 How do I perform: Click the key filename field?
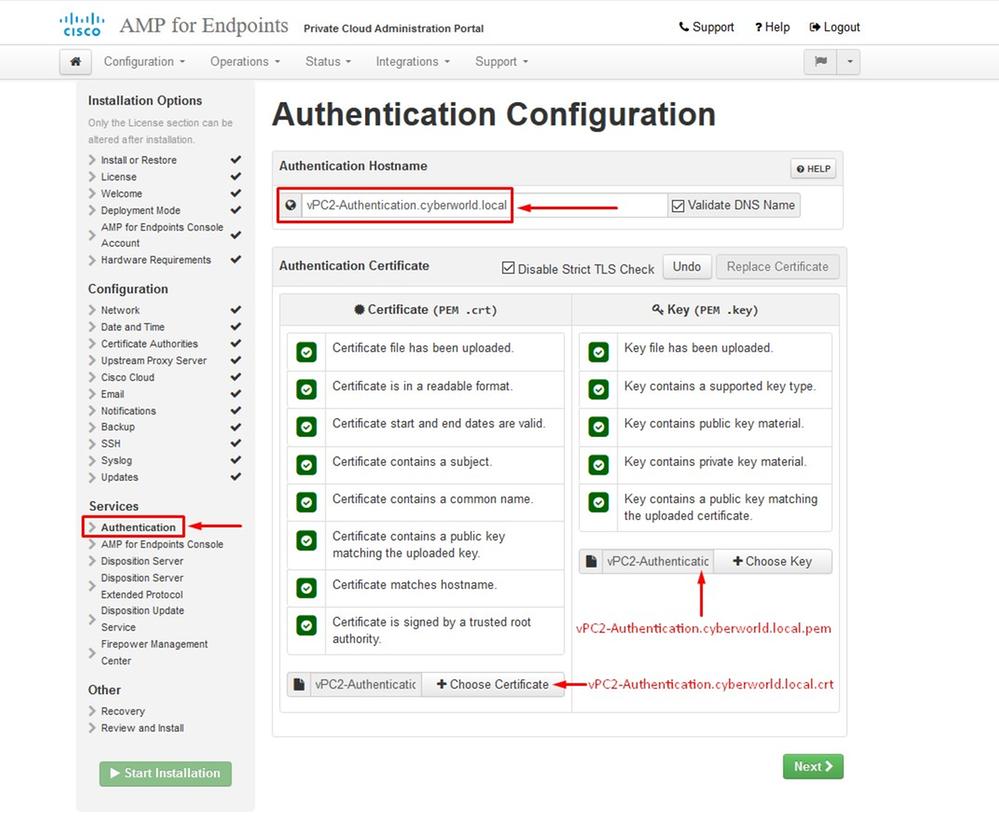pyautogui.click(x=658, y=561)
